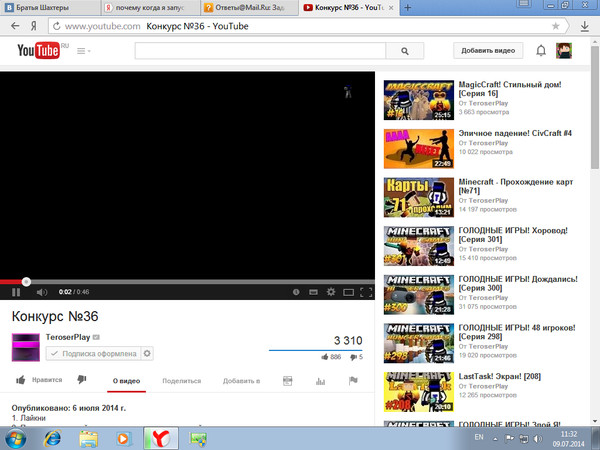600x450 pixels.
Task: Open ГОЛОДНЫЕ ИГРЫ! Хоровод! video
Action: 513,235
